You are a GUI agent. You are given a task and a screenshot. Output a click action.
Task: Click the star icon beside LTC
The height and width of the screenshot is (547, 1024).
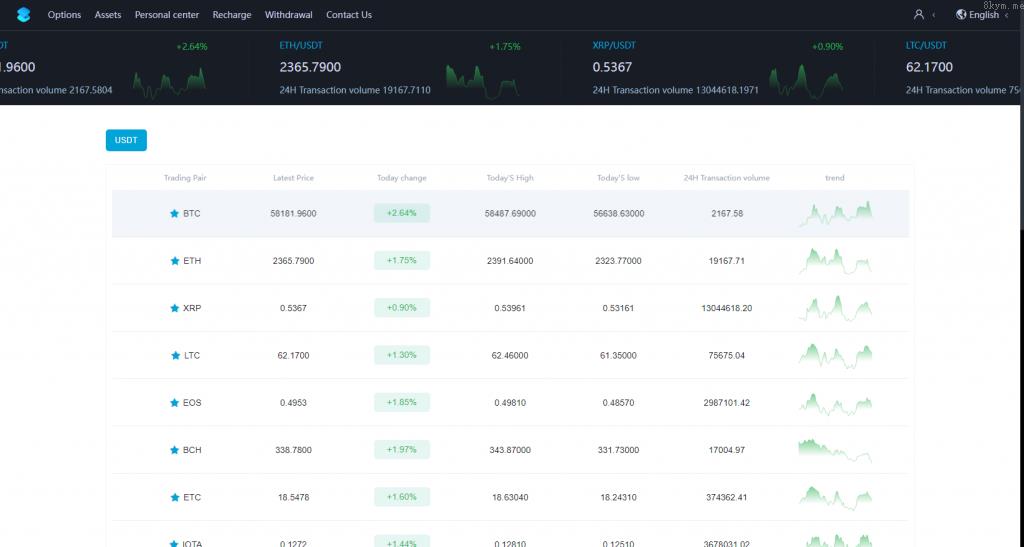coord(174,355)
